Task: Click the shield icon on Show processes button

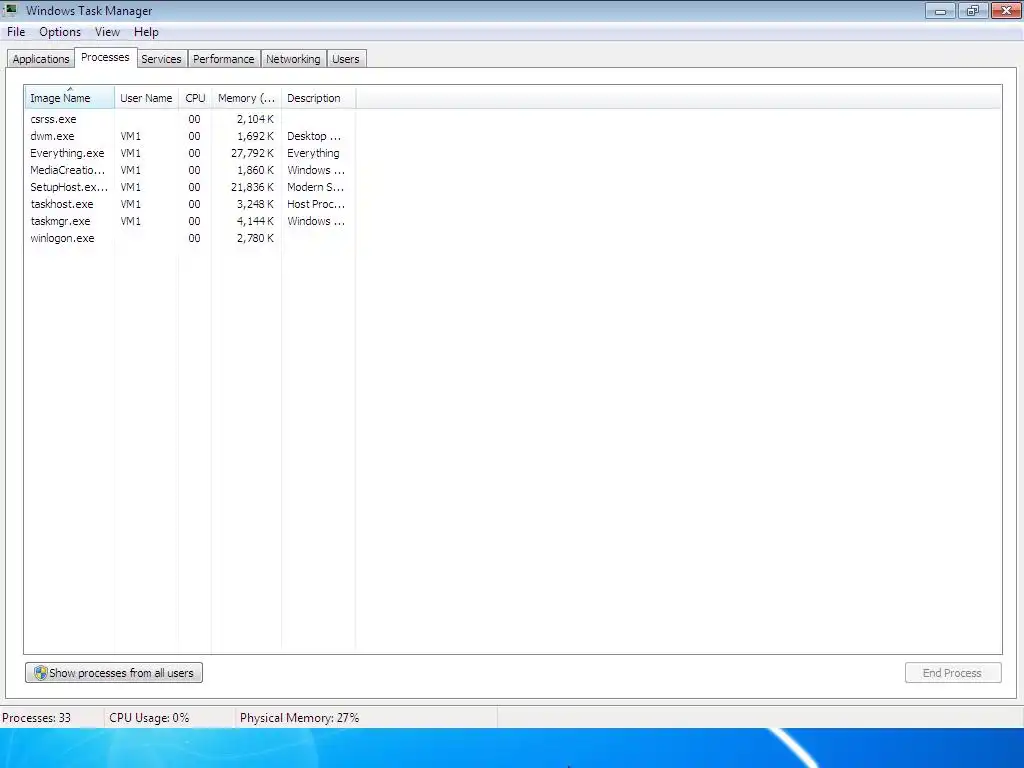Action: (40, 673)
